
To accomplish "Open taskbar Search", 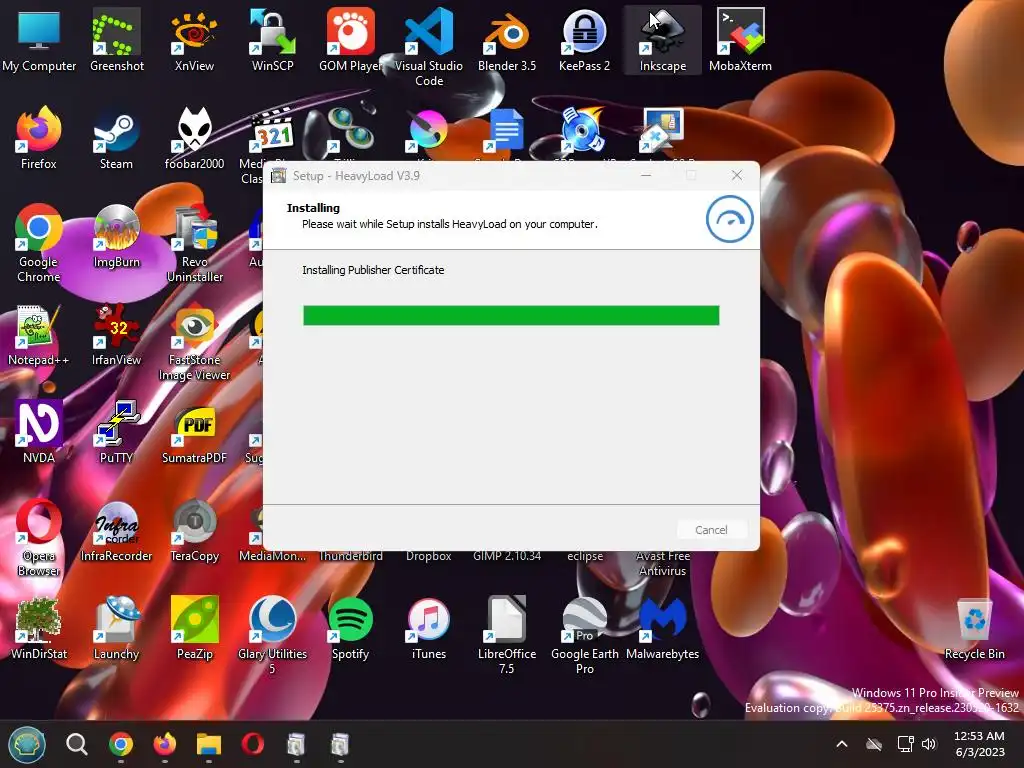I will point(76,744).
